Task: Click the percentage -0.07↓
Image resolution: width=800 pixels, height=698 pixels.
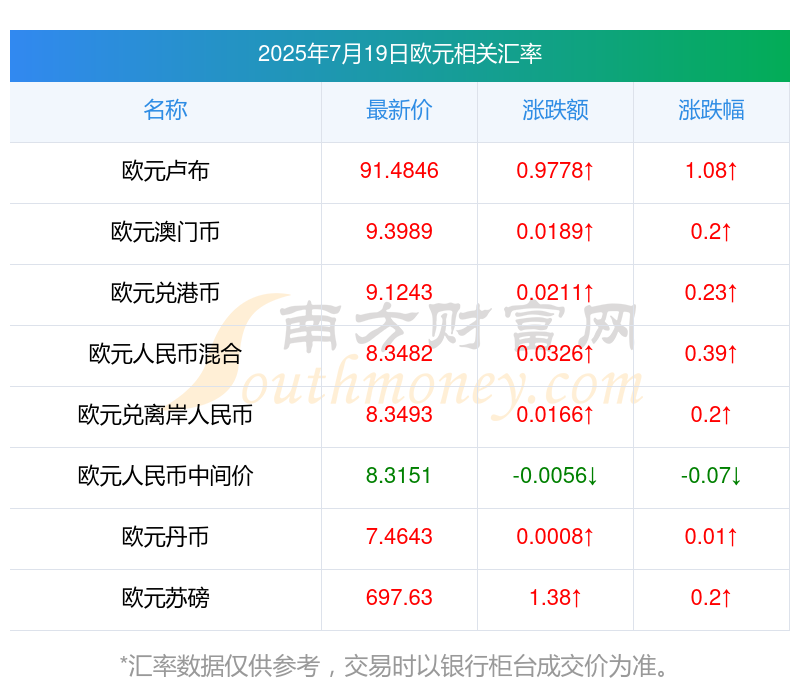Action: click(711, 476)
